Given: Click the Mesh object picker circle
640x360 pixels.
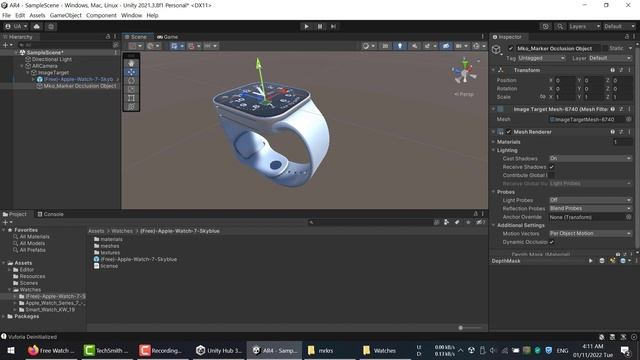Looking at the screenshot, I should (629, 120).
